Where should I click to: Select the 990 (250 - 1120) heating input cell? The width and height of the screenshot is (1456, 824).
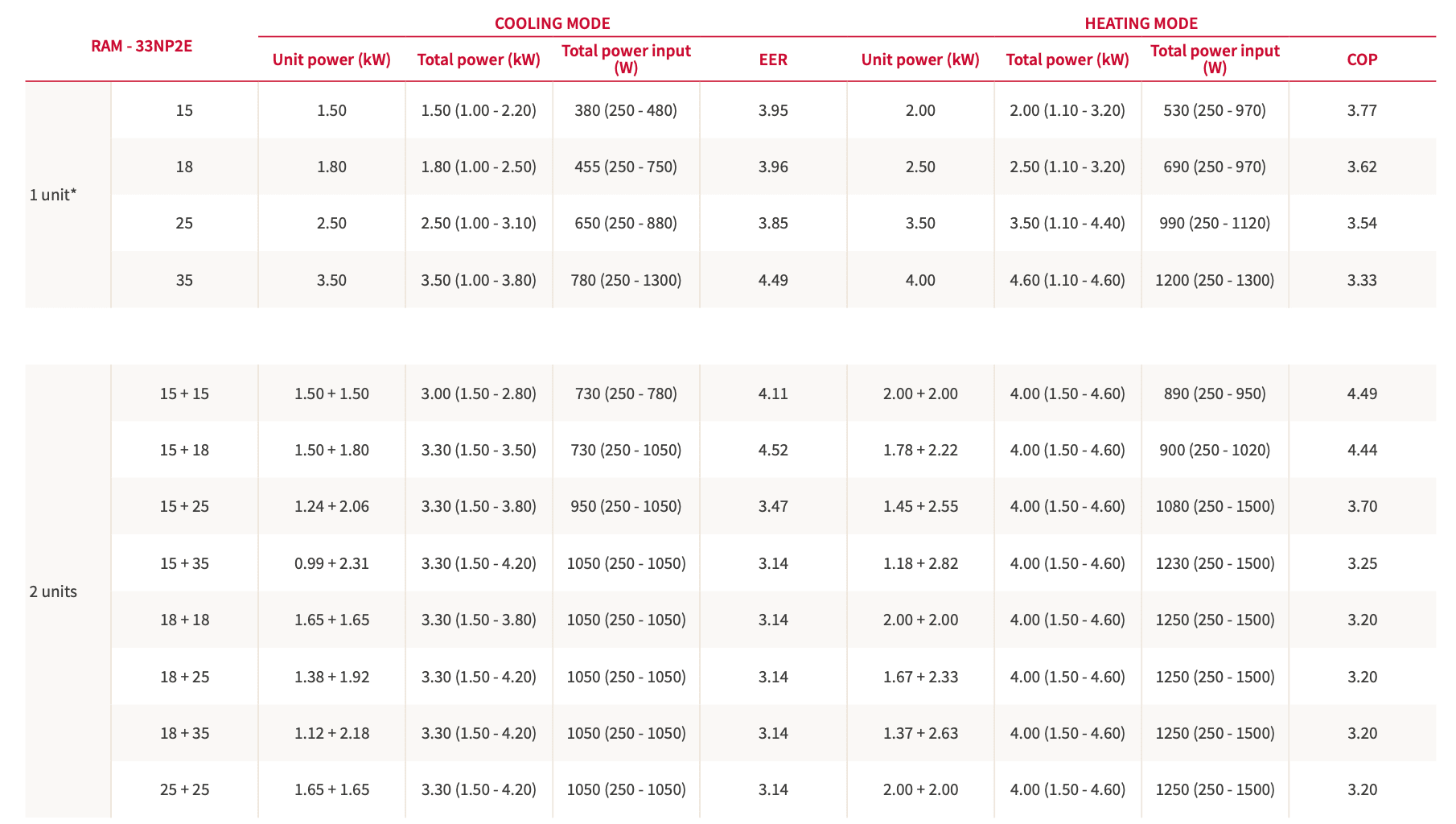tap(1215, 223)
